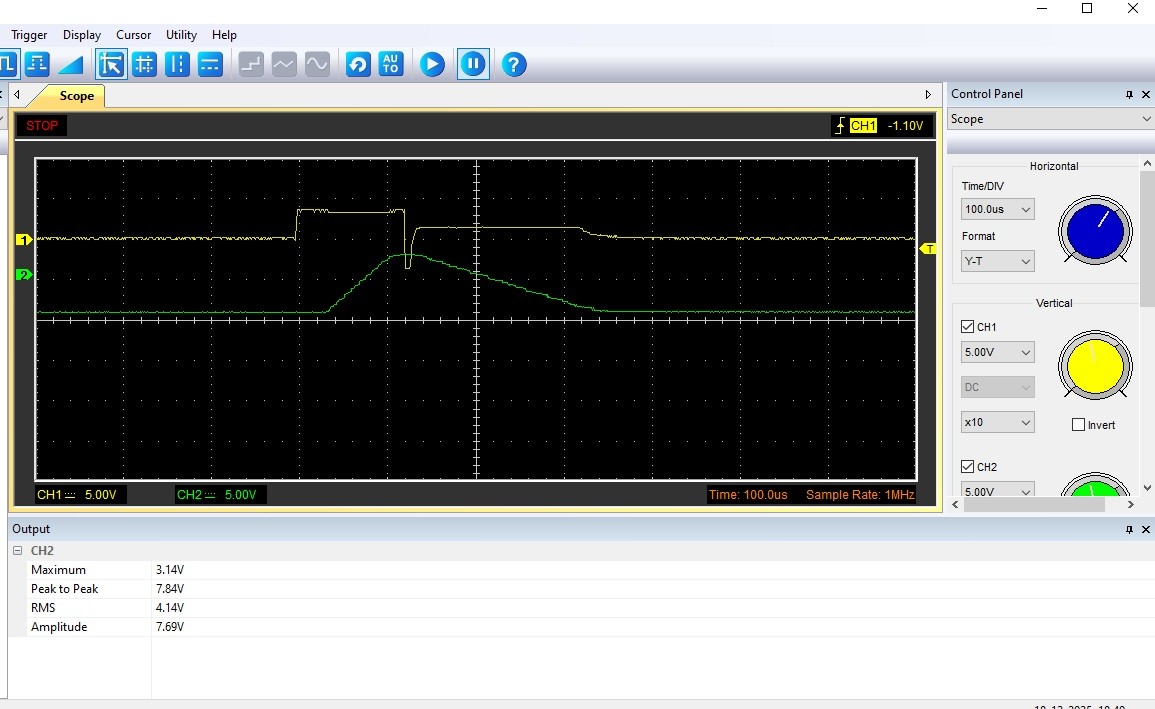Open the Format Y-T dropdown
The image size is (1155, 709).
point(997,261)
